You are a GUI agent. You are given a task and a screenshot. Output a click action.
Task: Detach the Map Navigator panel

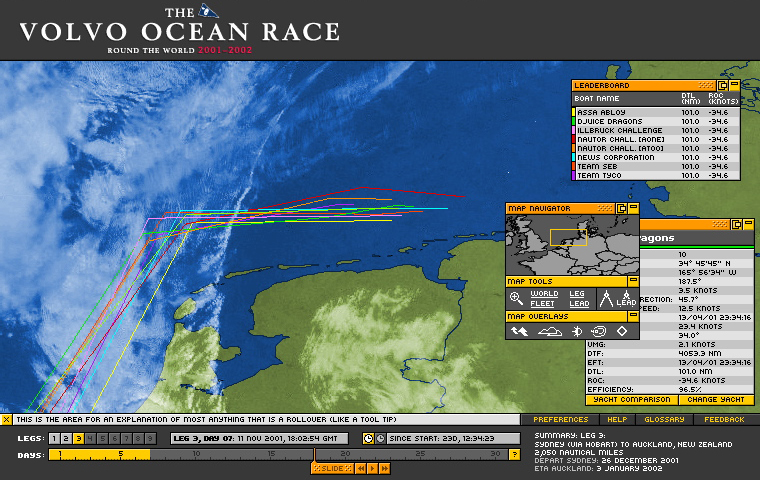621,208
